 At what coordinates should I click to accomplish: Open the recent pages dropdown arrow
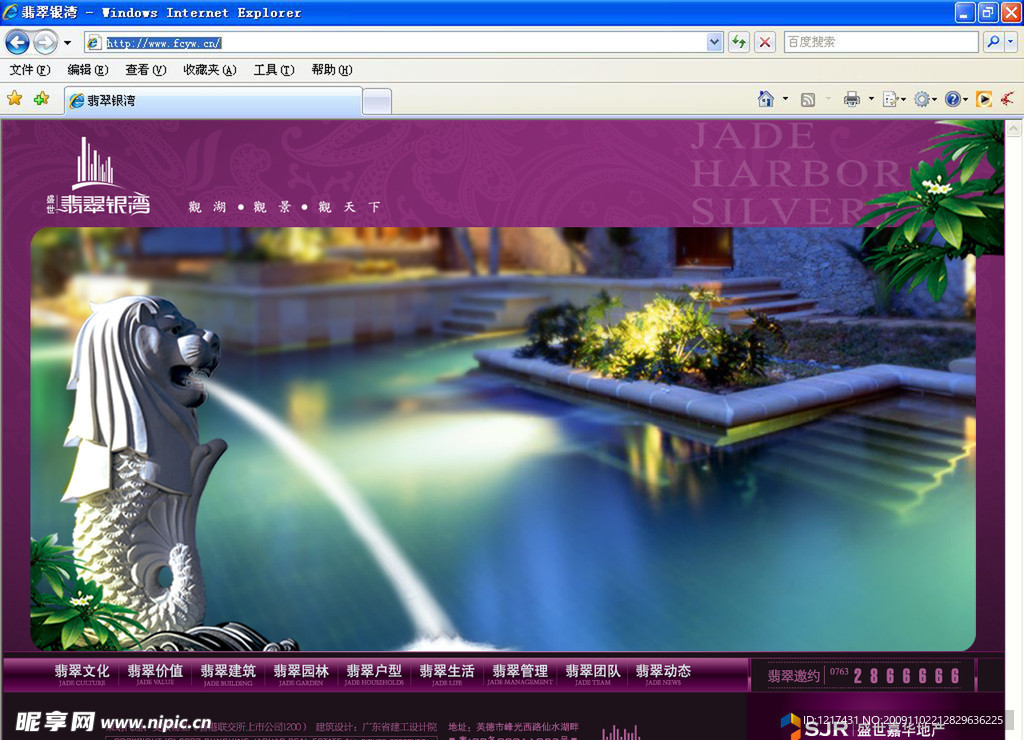coord(67,43)
